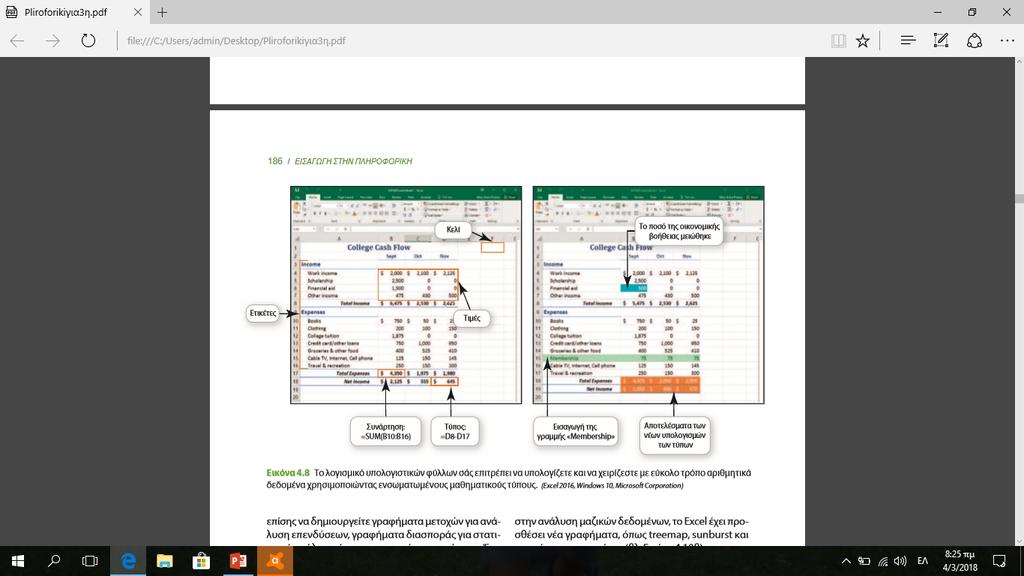Open reading view book icon

(x=839, y=40)
